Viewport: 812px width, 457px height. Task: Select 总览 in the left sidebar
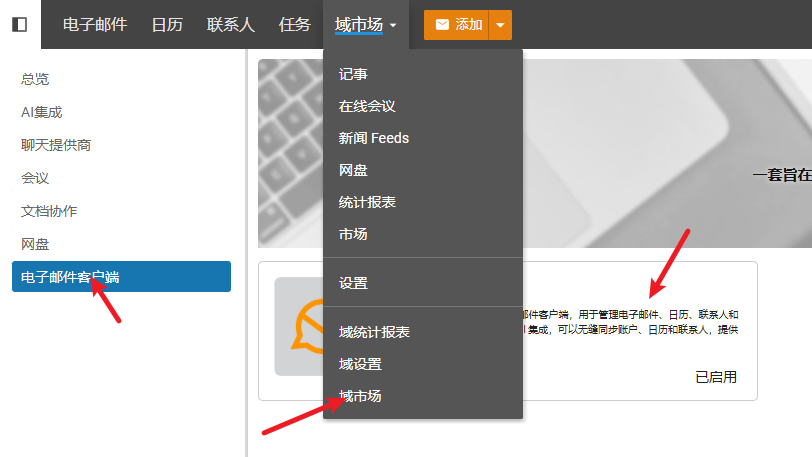(x=35, y=79)
